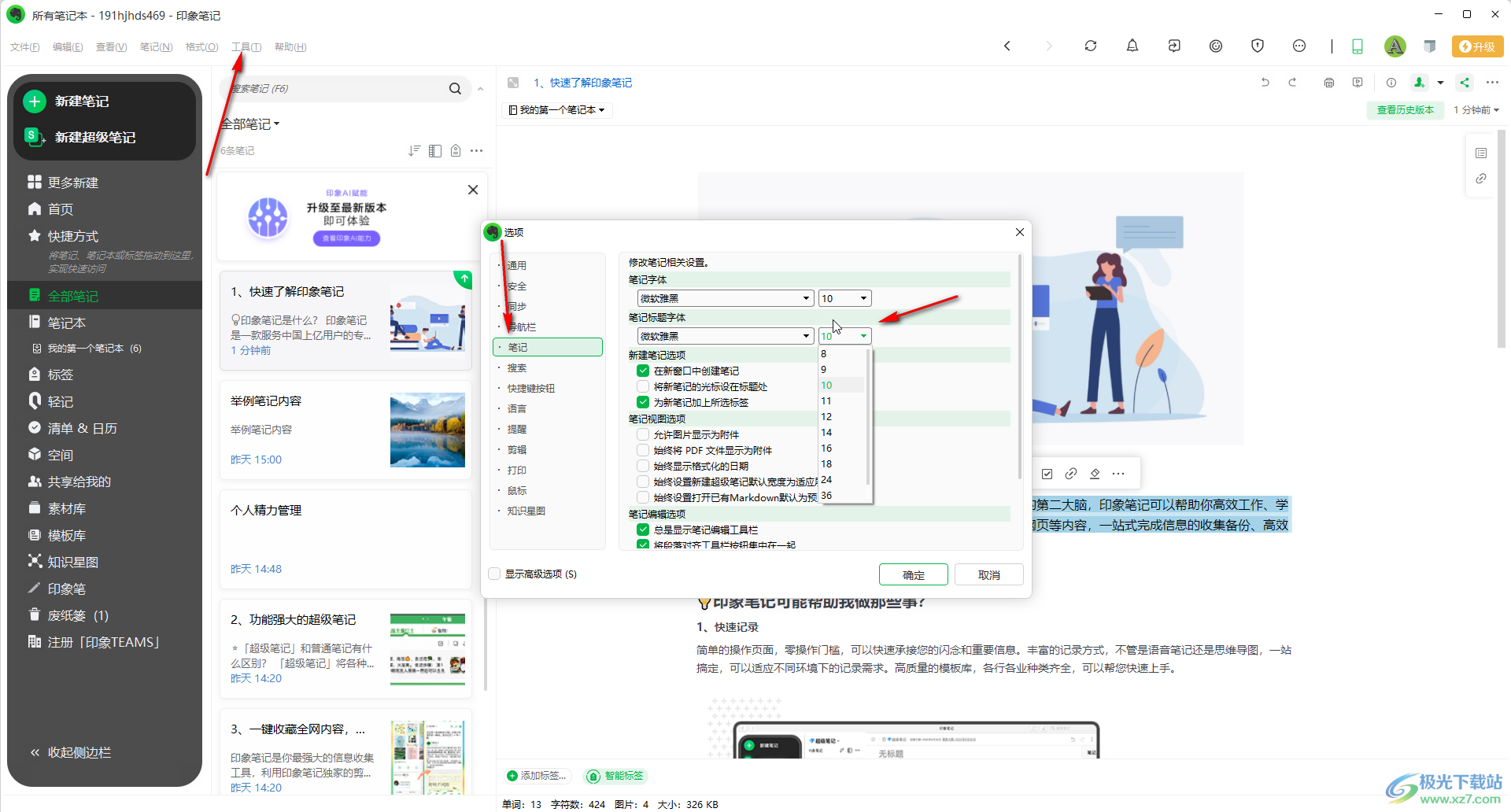This screenshot has width=1511, height=812.
Task: Toggle 在新窗口中创建笔记 checkbox
Action: [x=643, y=371]
